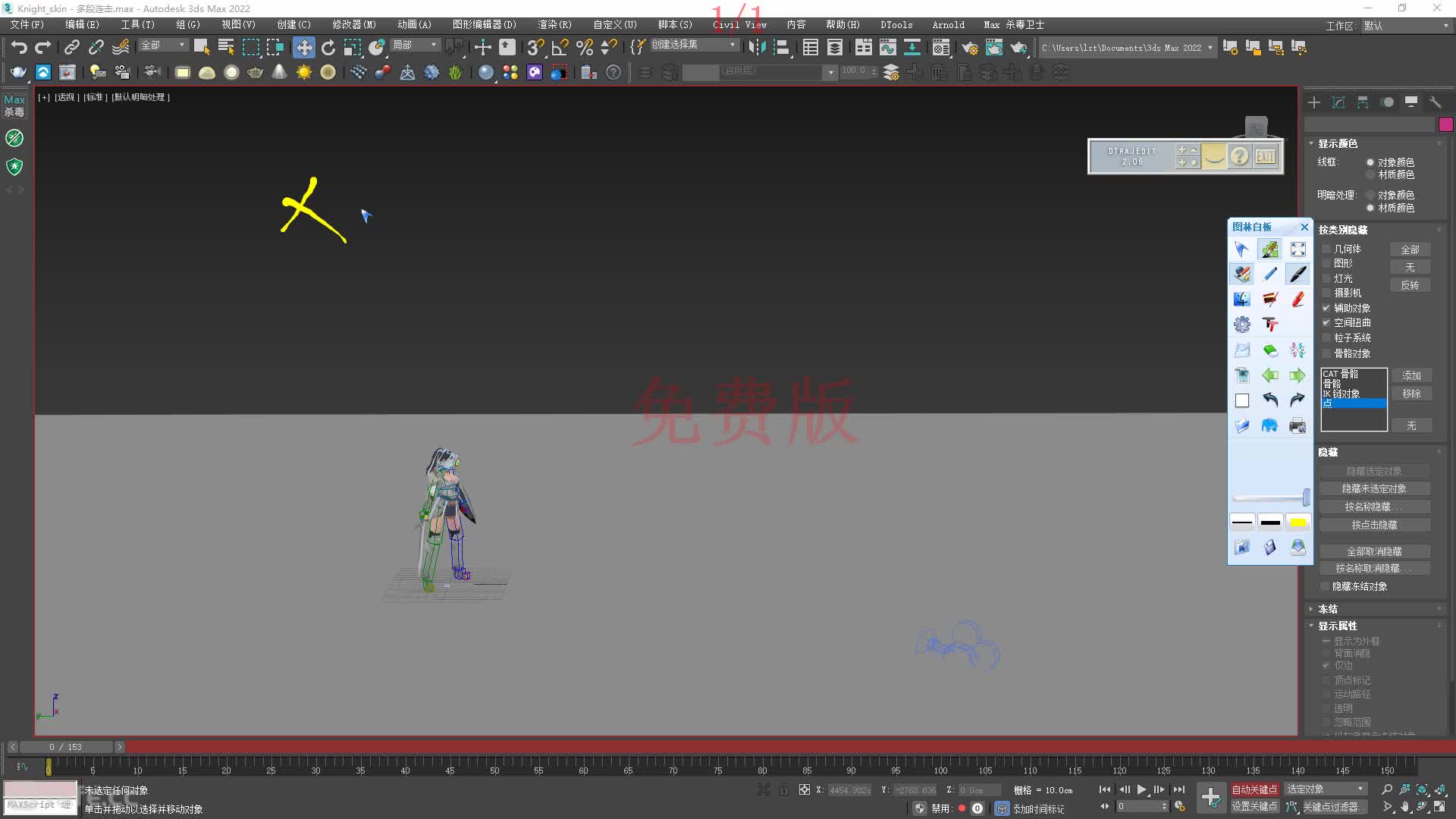Collapse the 显示颜色 rollout

1338,143
